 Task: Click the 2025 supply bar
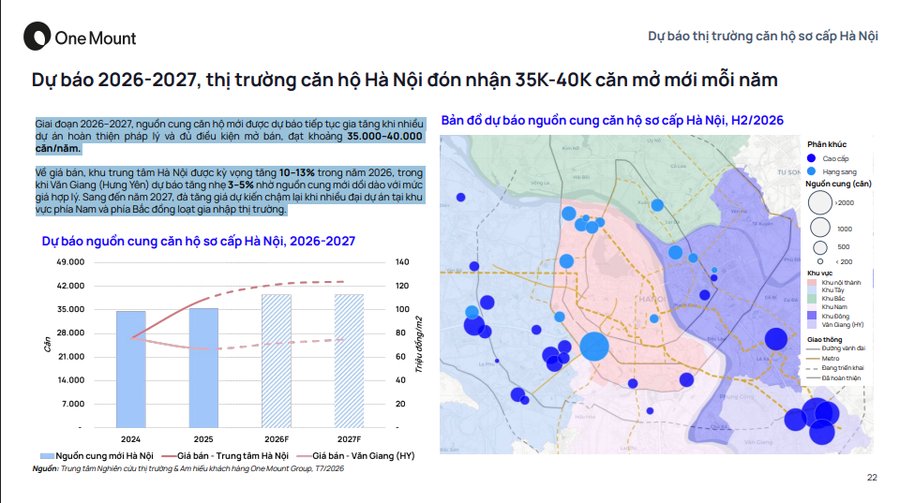coord(203,367)
